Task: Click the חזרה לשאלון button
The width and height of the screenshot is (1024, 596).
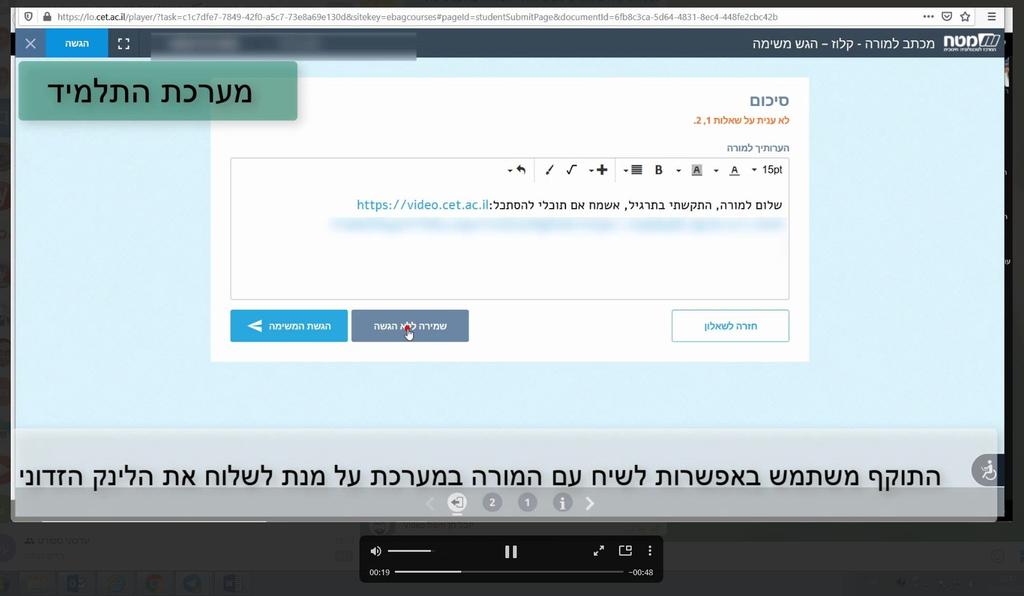Action: coord(730,326)
